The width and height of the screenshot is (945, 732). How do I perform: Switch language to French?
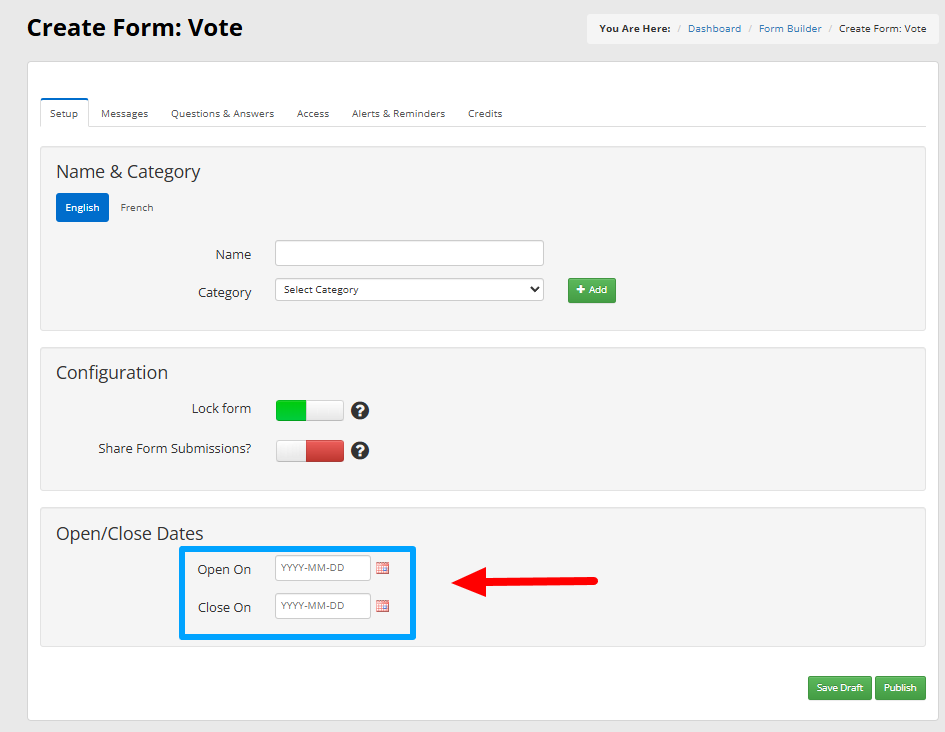coord(137,207)
